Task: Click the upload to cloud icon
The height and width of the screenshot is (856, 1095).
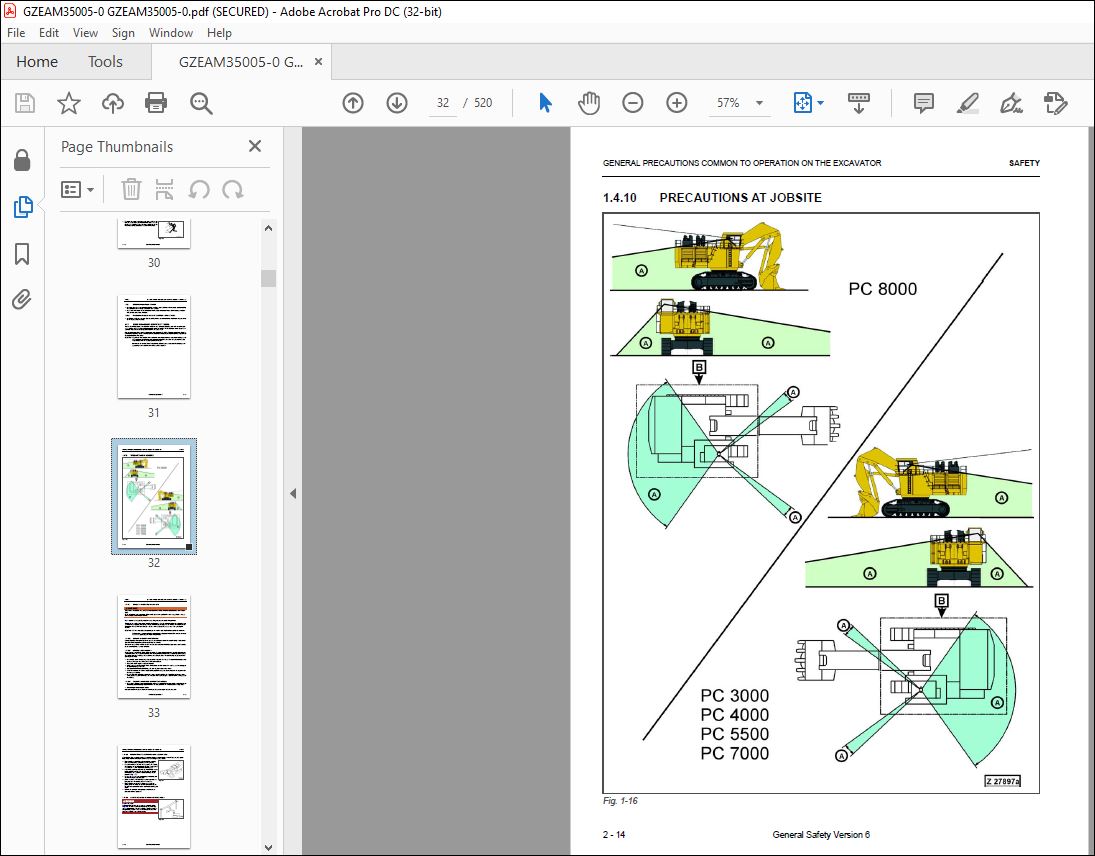Action: 112,103
